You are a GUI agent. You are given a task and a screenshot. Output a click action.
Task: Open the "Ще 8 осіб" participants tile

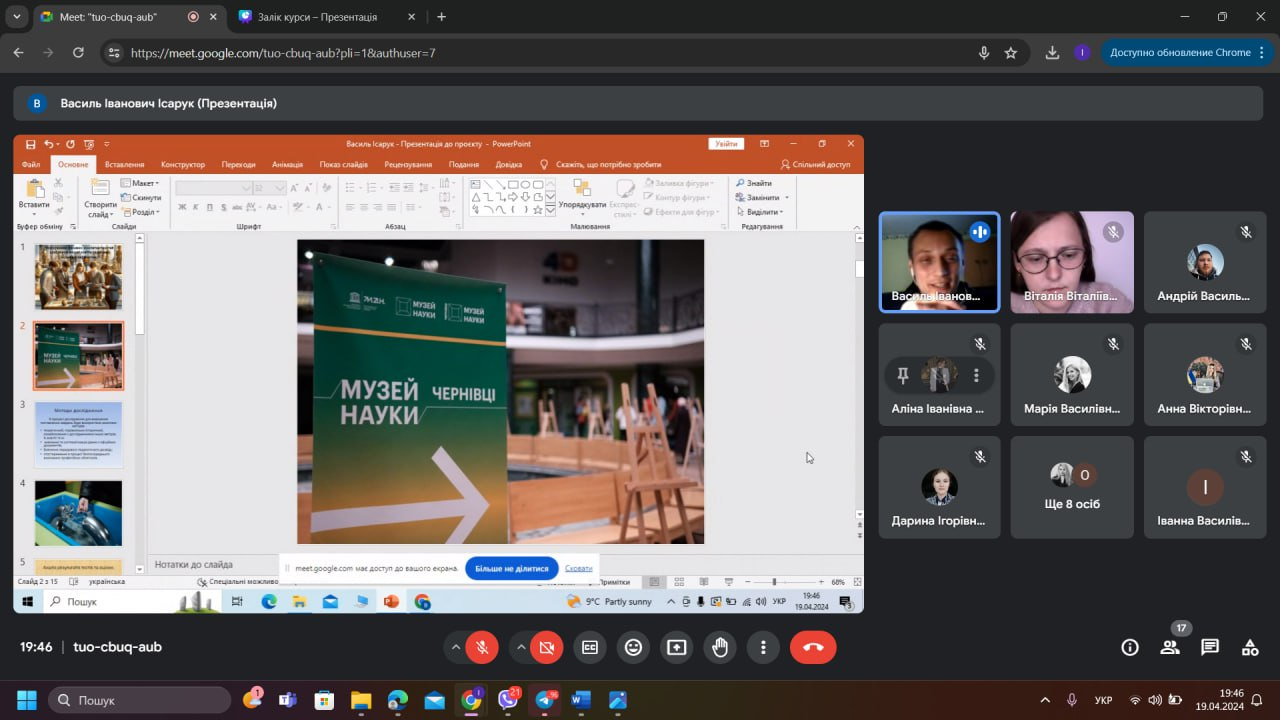click(1072, 487)
